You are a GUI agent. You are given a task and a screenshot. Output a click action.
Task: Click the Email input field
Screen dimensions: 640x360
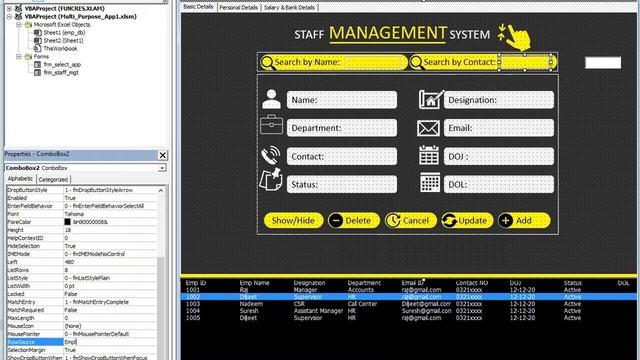point(499,128)
